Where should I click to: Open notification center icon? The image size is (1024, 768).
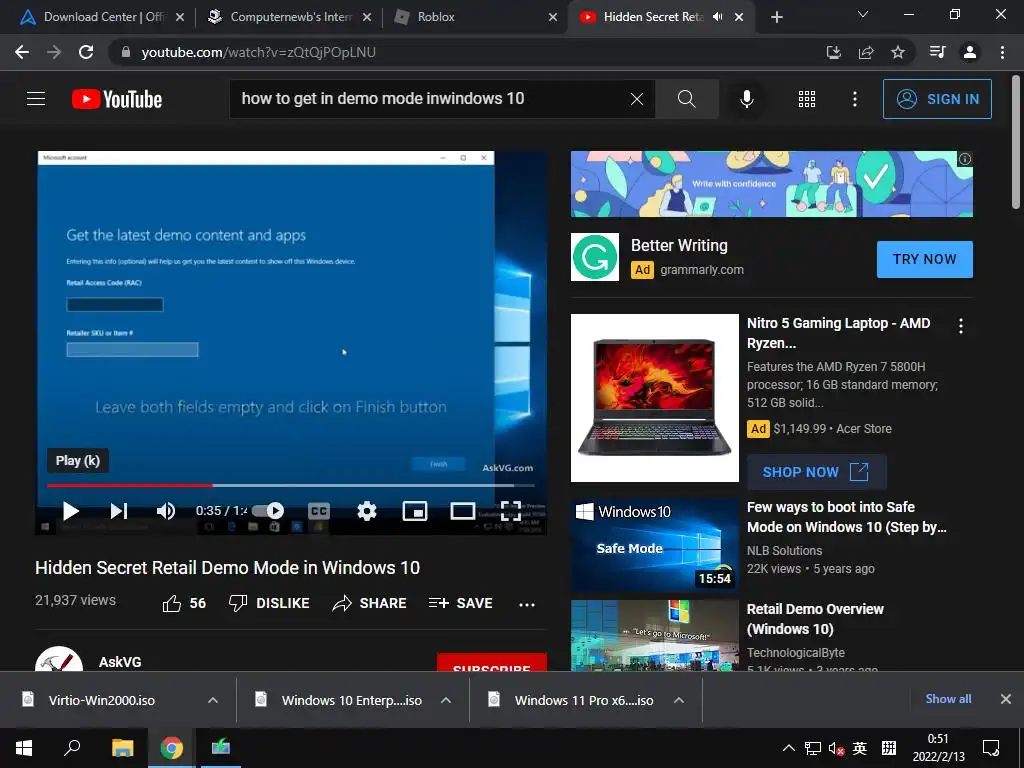(991, 748)
